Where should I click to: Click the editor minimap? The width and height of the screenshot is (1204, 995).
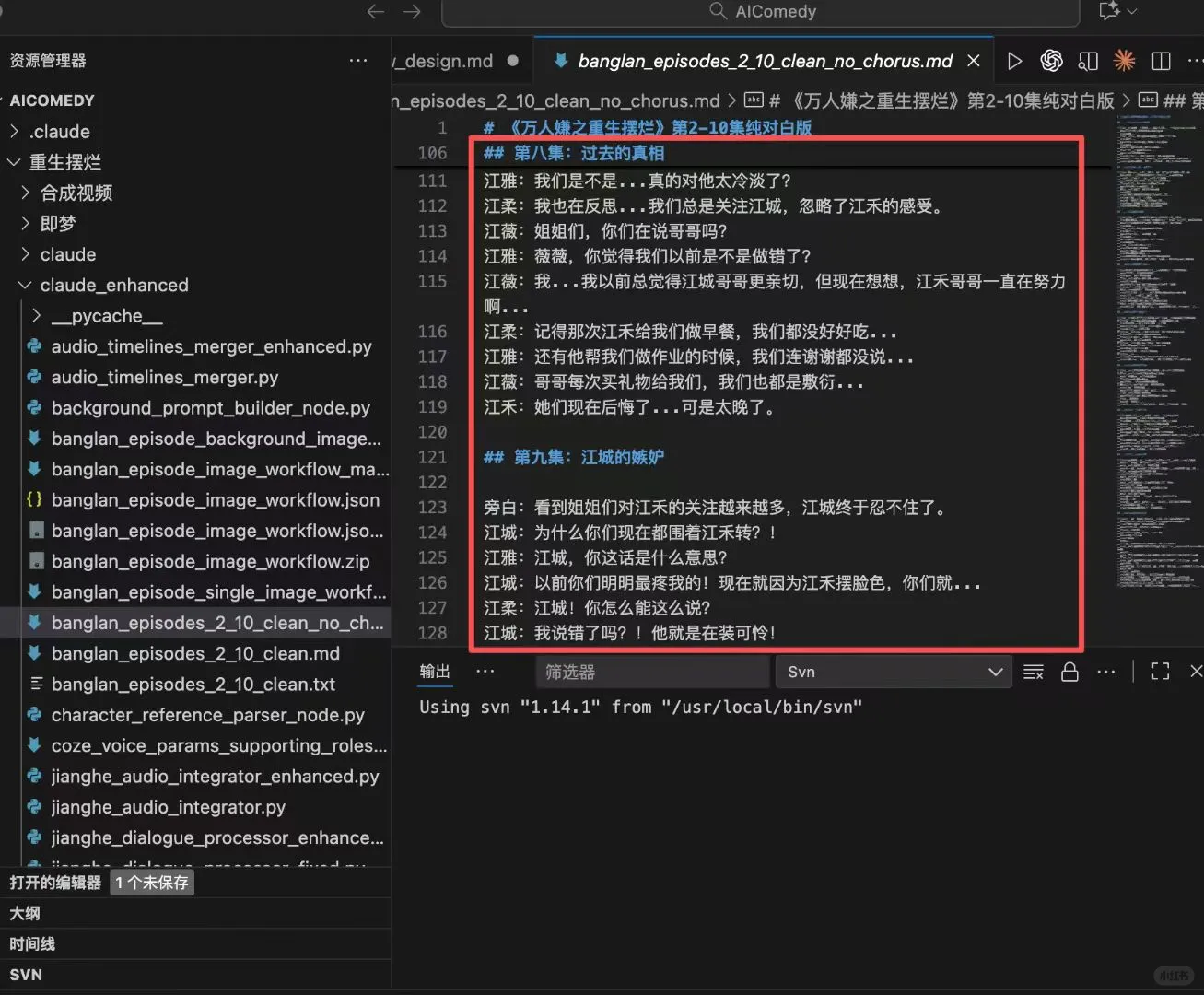point(1159,350)
